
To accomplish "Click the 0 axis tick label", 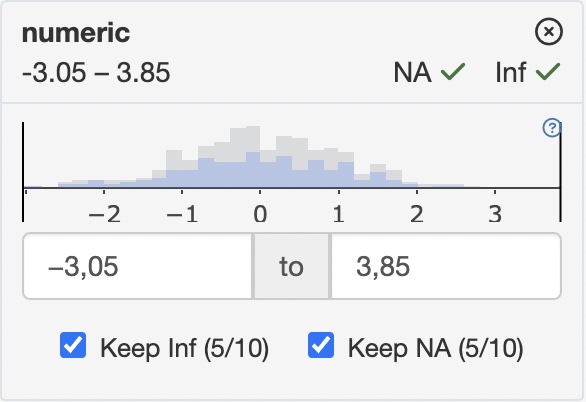I will (x=260, y=214).
